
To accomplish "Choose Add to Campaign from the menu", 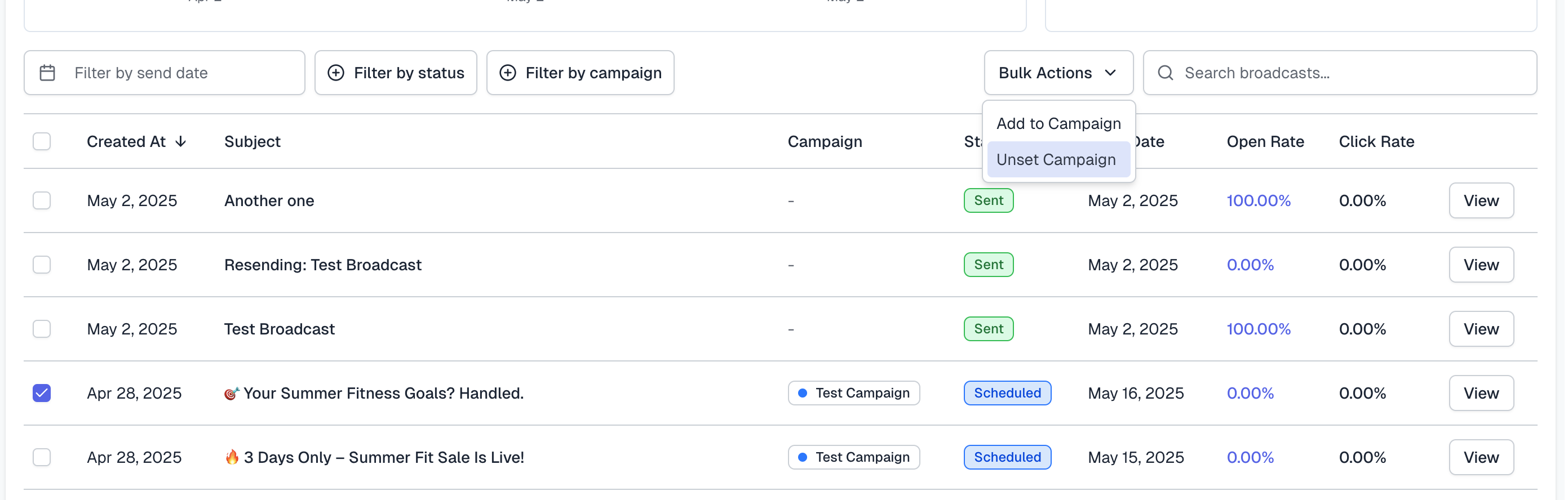I will [x=1058, y=123].
